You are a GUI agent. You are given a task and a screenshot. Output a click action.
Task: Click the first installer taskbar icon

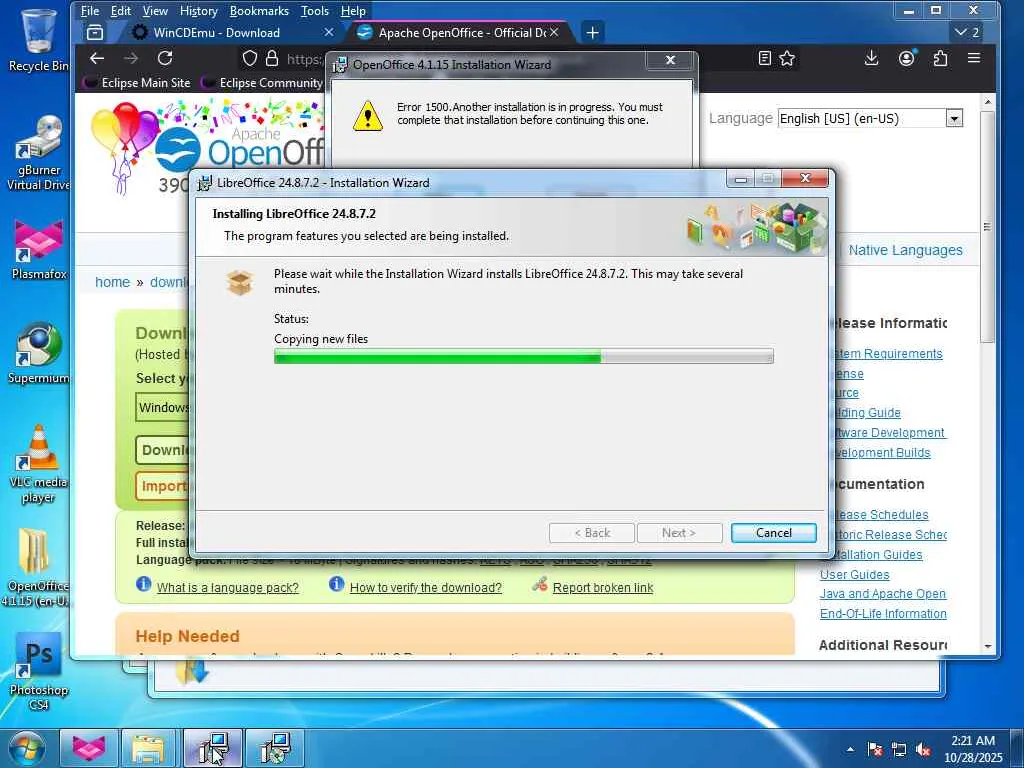[x=212, y=748]
